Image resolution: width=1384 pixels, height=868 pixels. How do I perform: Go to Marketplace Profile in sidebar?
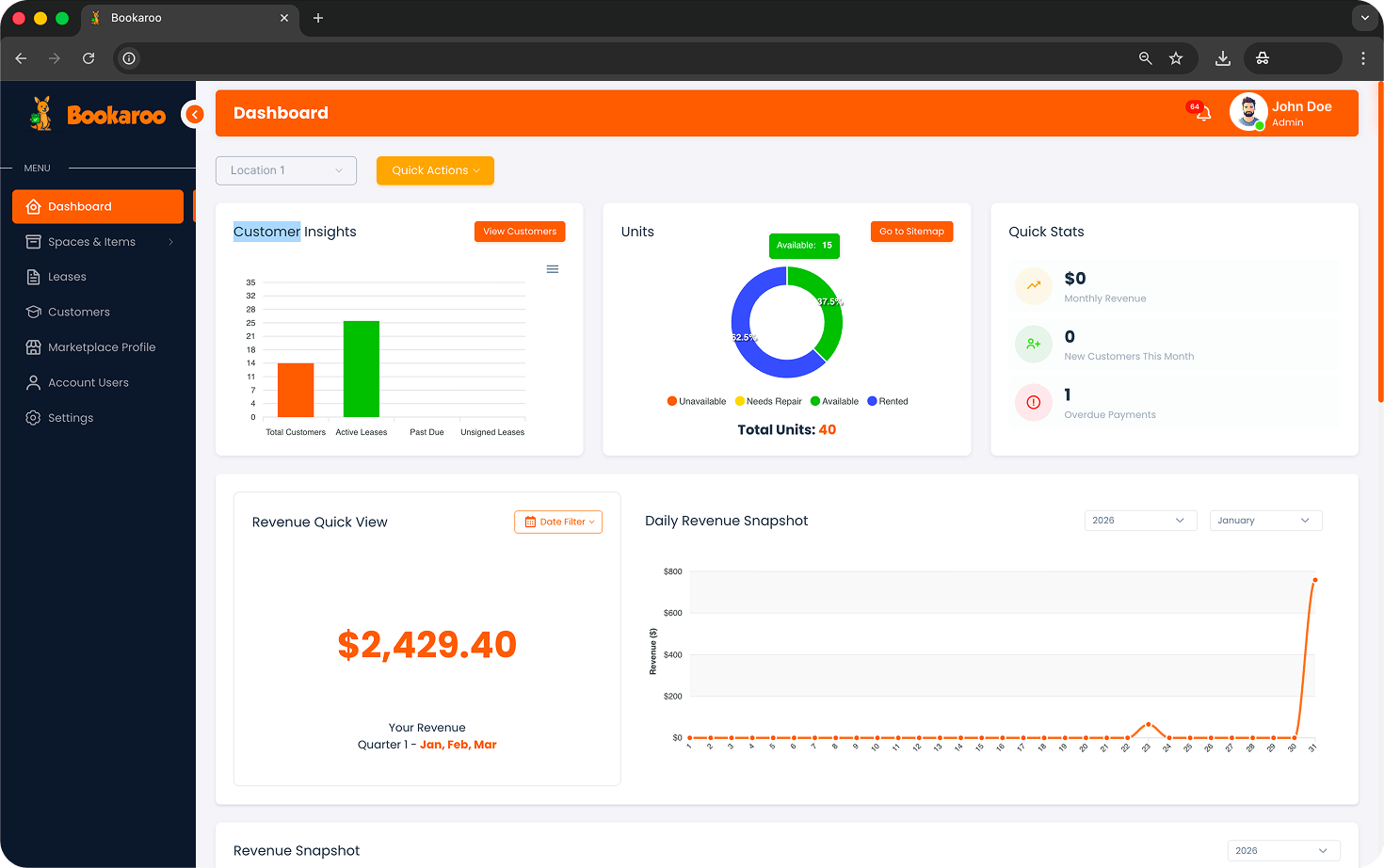click(102, 347)
